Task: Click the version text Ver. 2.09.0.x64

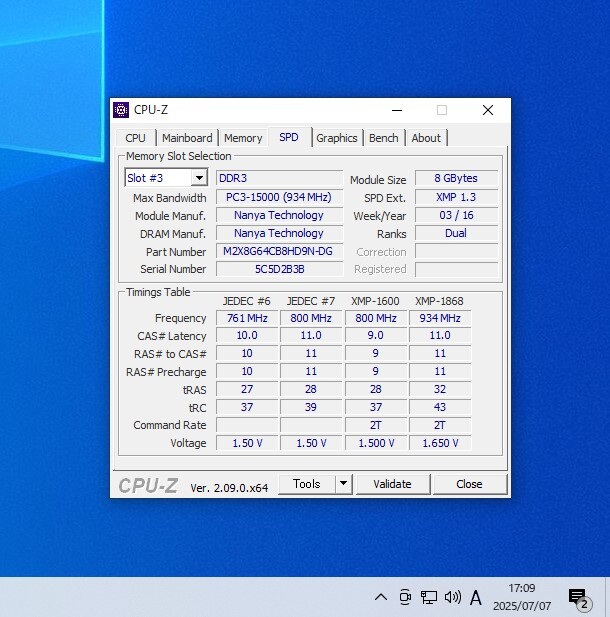Action: [x=229, y=488]
